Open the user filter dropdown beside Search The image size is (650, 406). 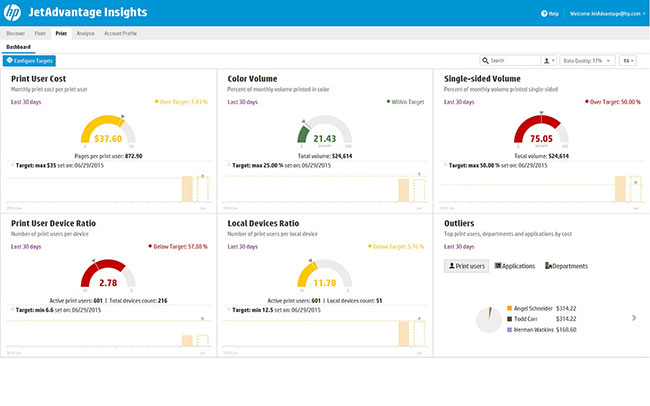tap(549, 61)
